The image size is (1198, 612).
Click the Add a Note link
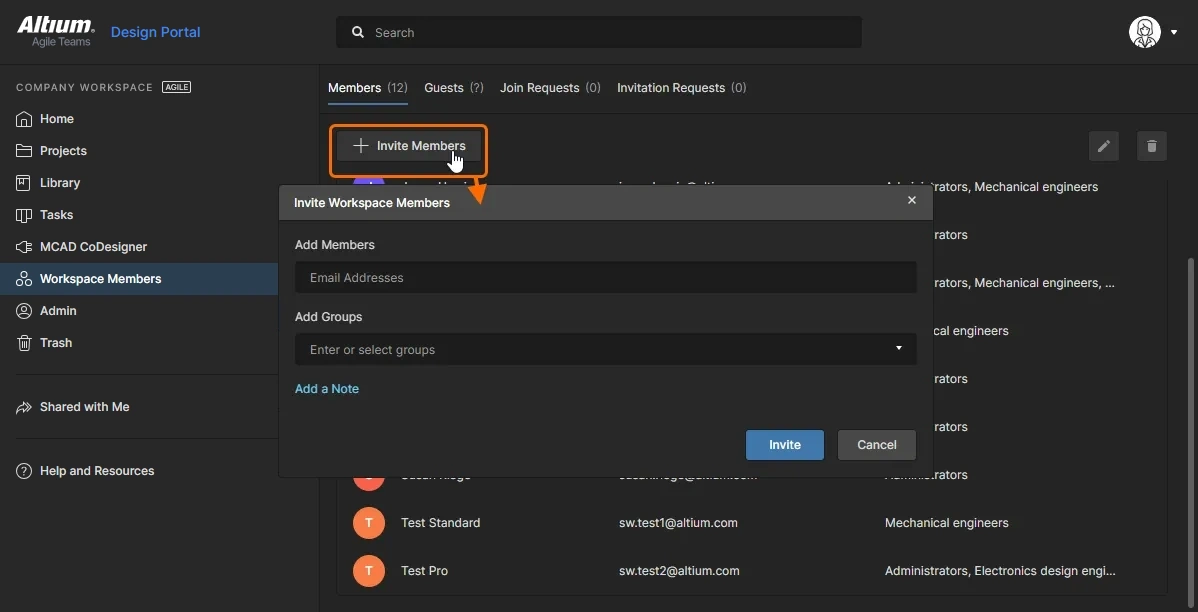click(327, 388)
